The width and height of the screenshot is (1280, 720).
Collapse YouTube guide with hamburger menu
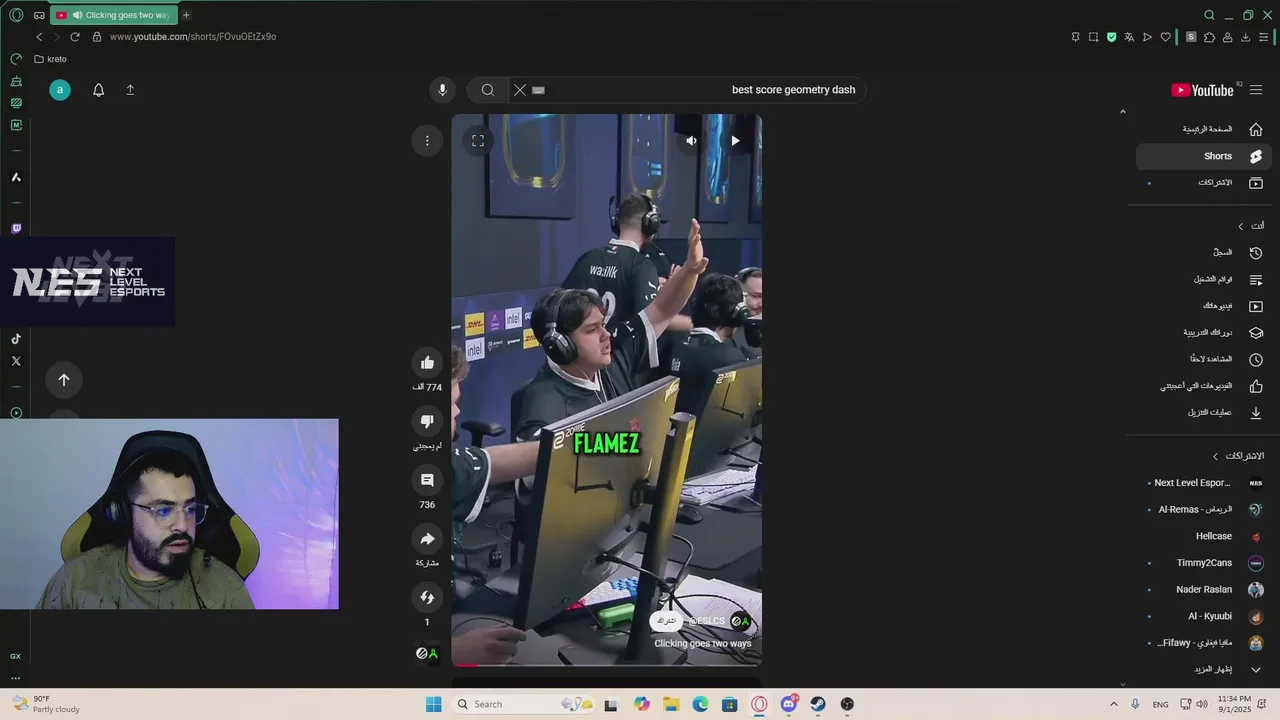click(x=1256, y=90)
